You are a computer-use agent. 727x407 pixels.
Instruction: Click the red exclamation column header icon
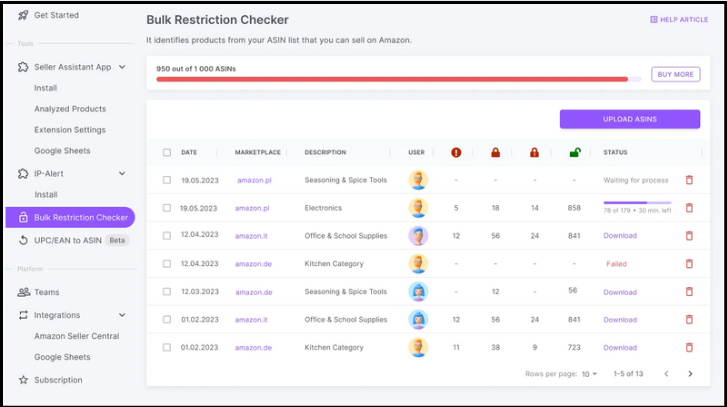pyautogui.click(x=456, y=152)
